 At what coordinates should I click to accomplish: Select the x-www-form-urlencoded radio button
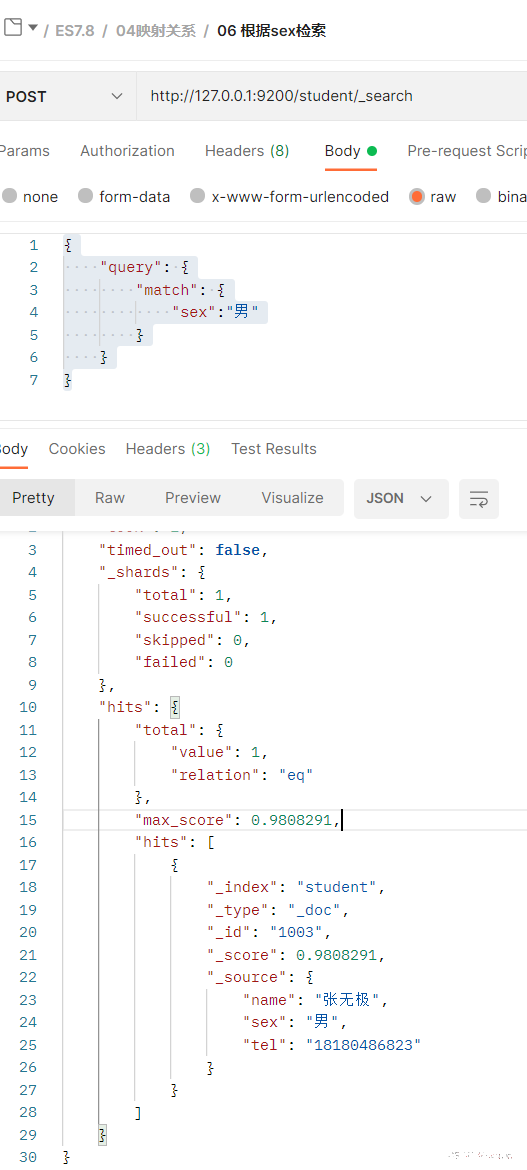pyautogui.click(x=197, y=196)
